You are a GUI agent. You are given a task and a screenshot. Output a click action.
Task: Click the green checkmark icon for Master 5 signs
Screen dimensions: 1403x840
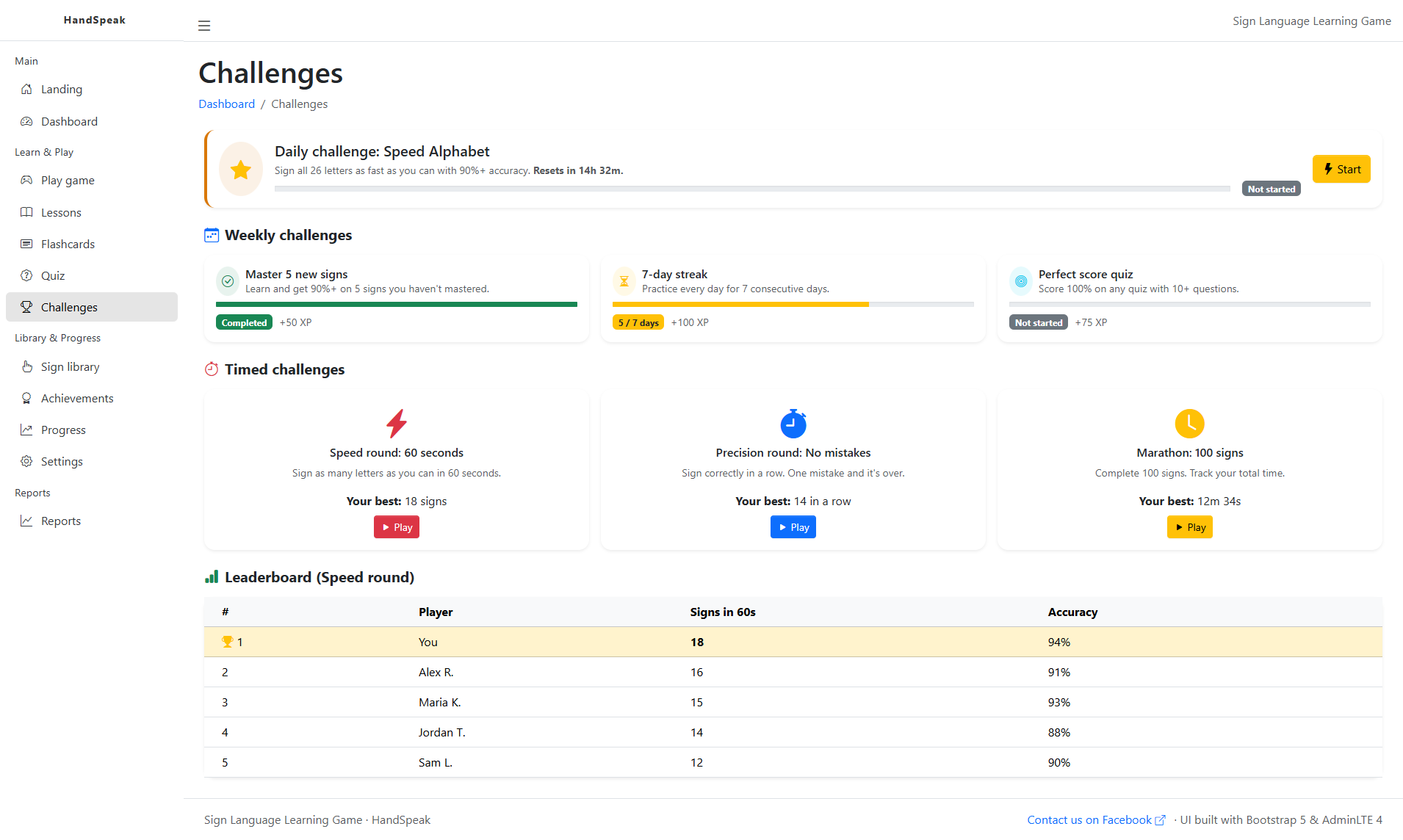(228, 281)
